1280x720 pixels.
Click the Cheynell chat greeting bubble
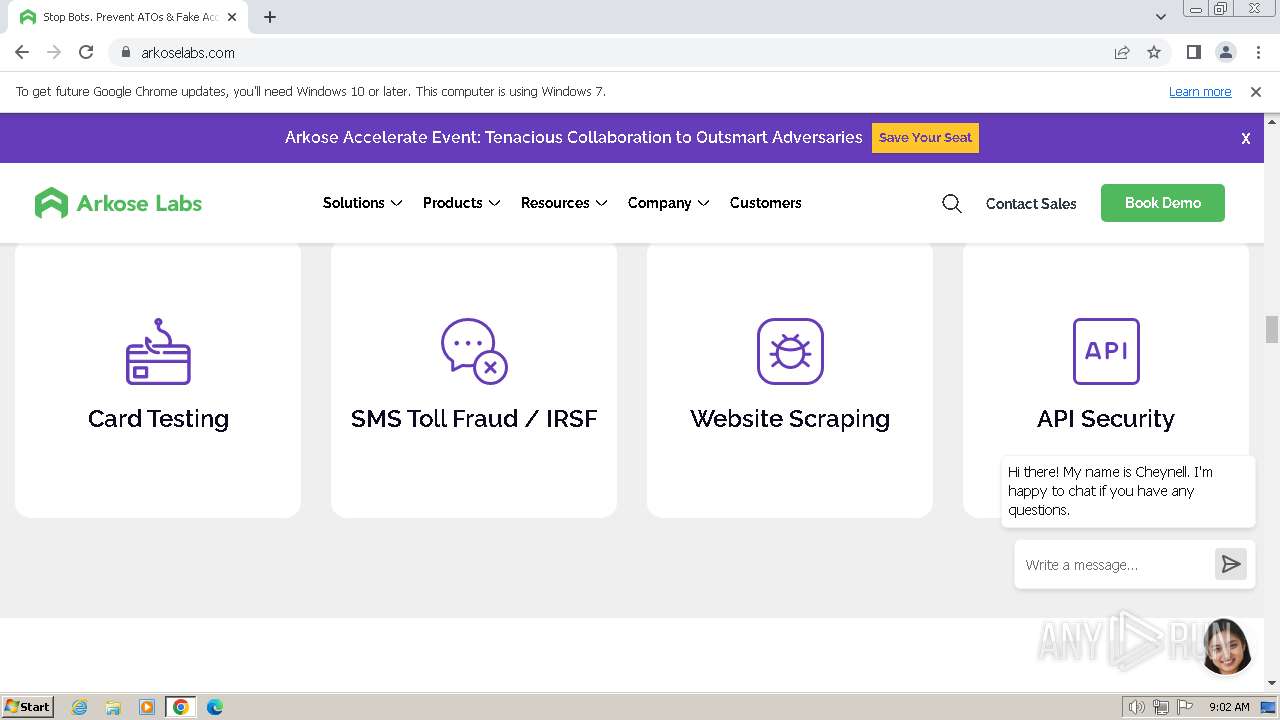[x=1128, y=491]
